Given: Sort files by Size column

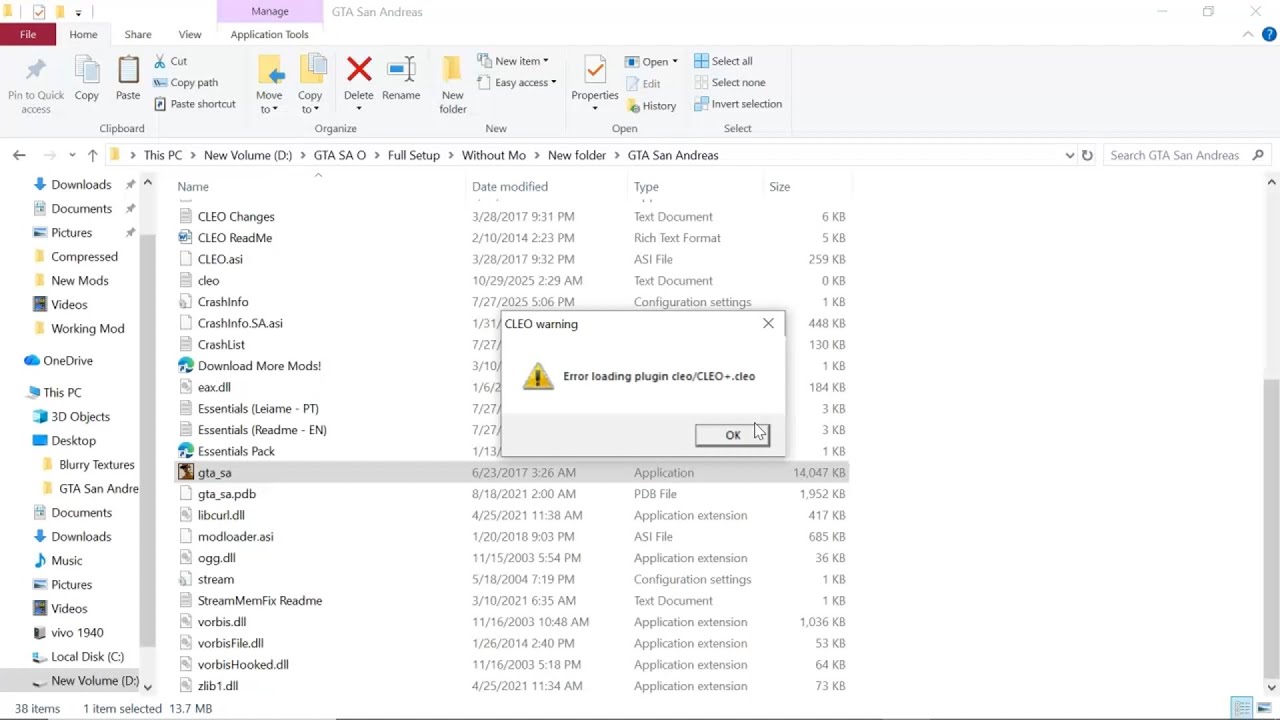Looking at the screenshot, I should (780, 186).
